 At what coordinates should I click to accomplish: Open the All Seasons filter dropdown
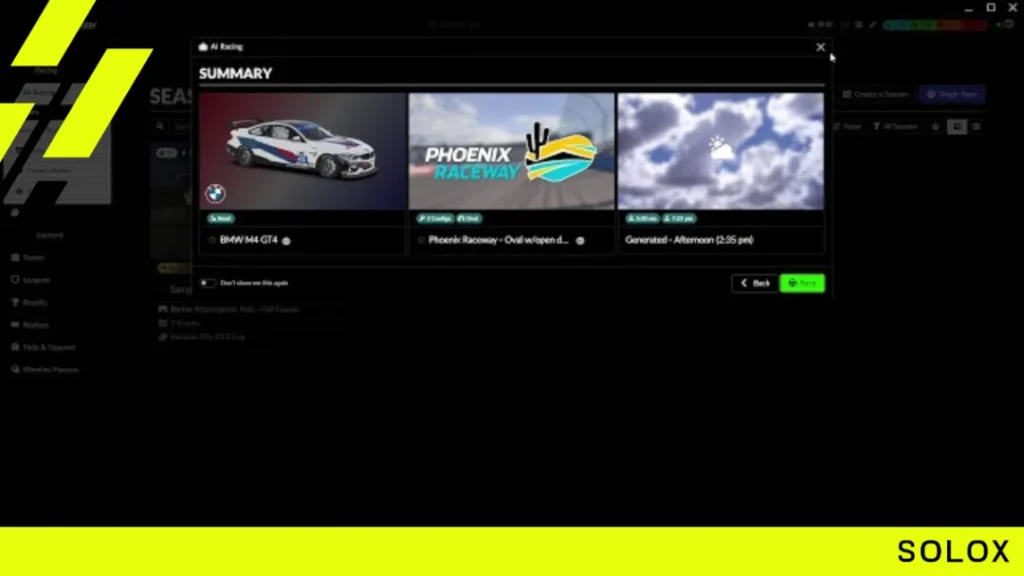(895, 126)
